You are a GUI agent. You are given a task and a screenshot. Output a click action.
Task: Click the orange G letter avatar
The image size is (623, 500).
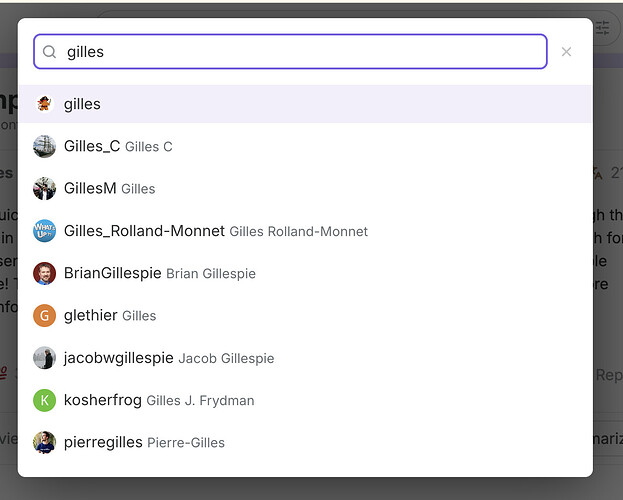tap(44, 316)
